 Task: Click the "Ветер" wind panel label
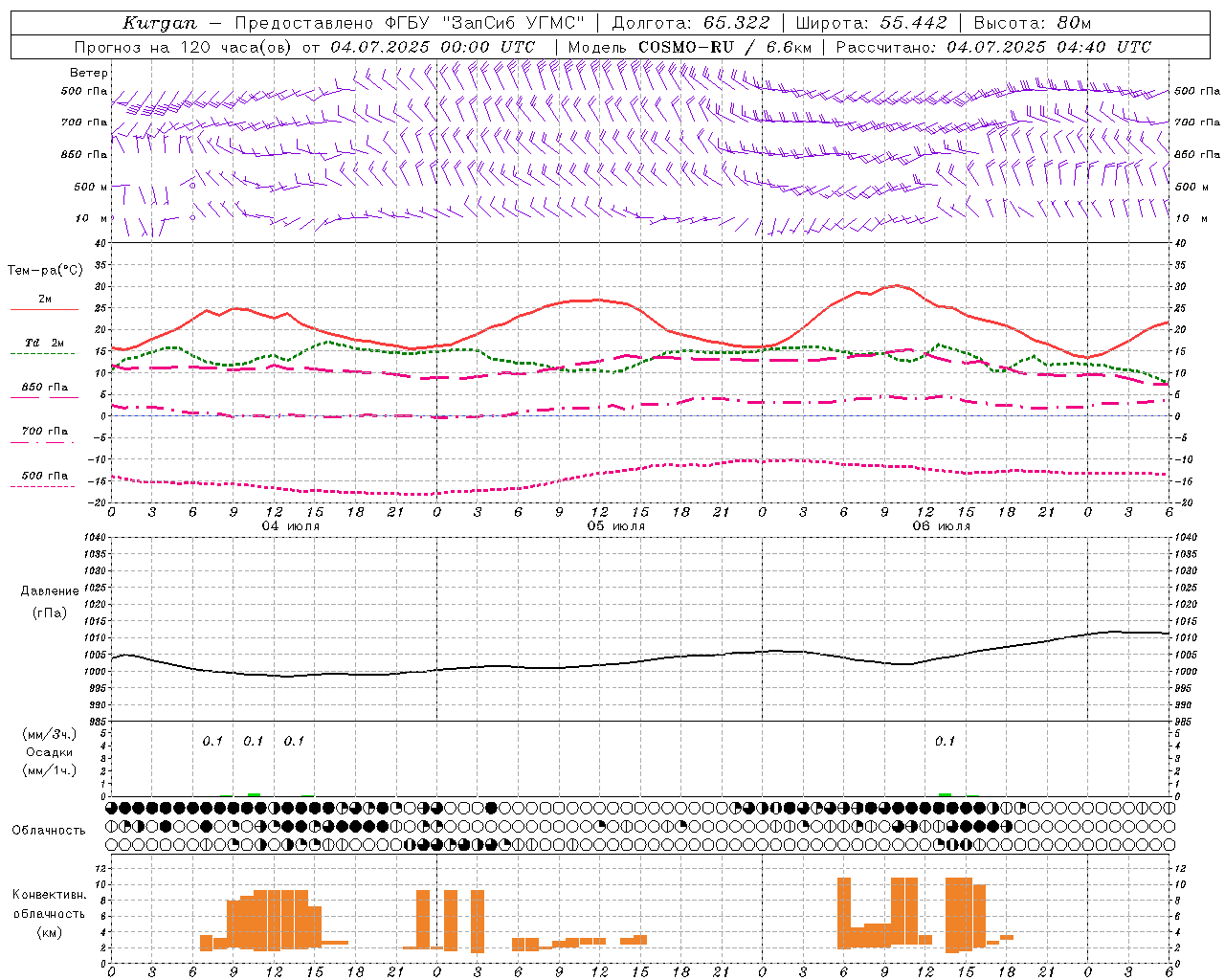pos(89,73)
